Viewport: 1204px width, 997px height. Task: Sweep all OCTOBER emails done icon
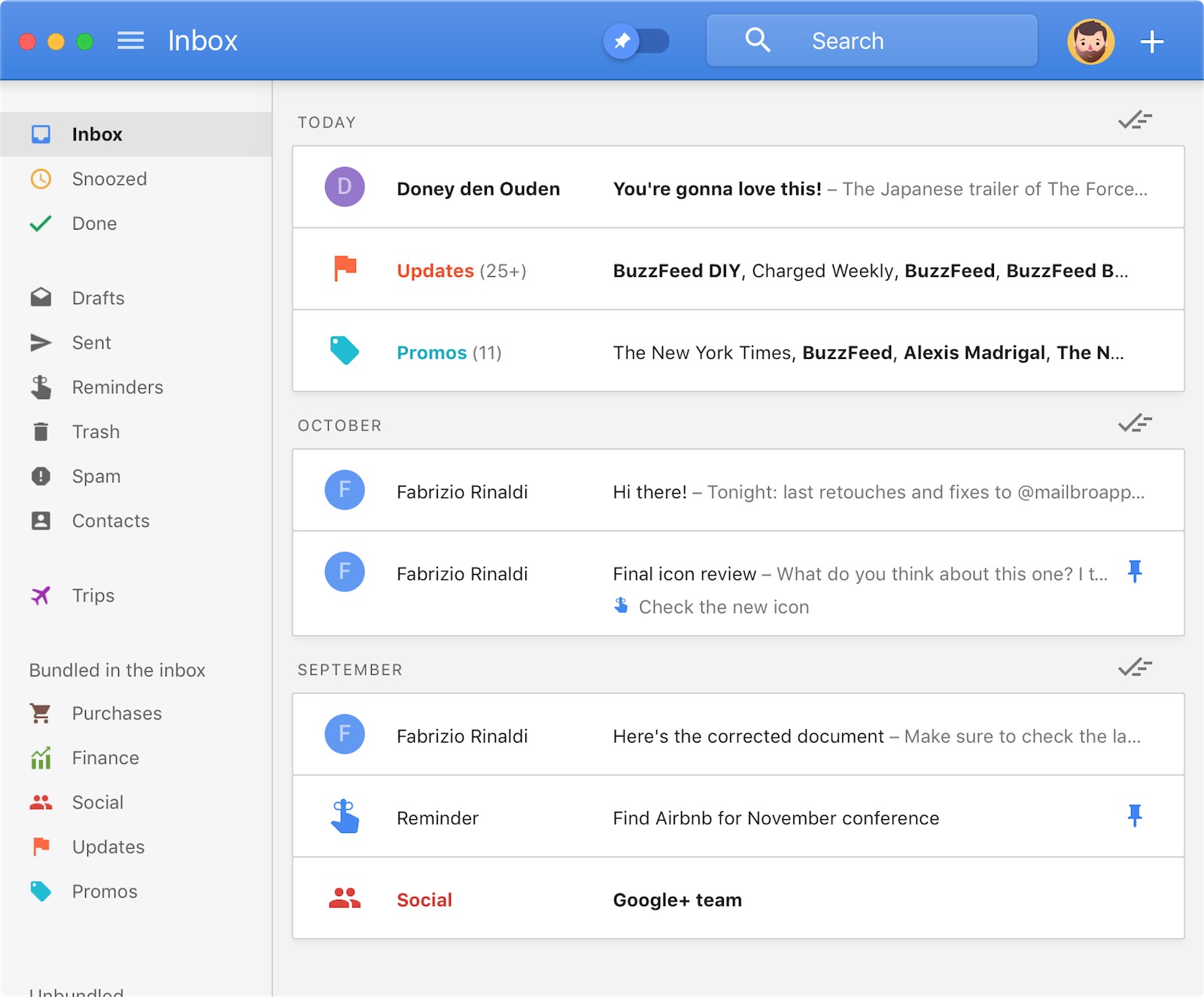(1135, 424)
